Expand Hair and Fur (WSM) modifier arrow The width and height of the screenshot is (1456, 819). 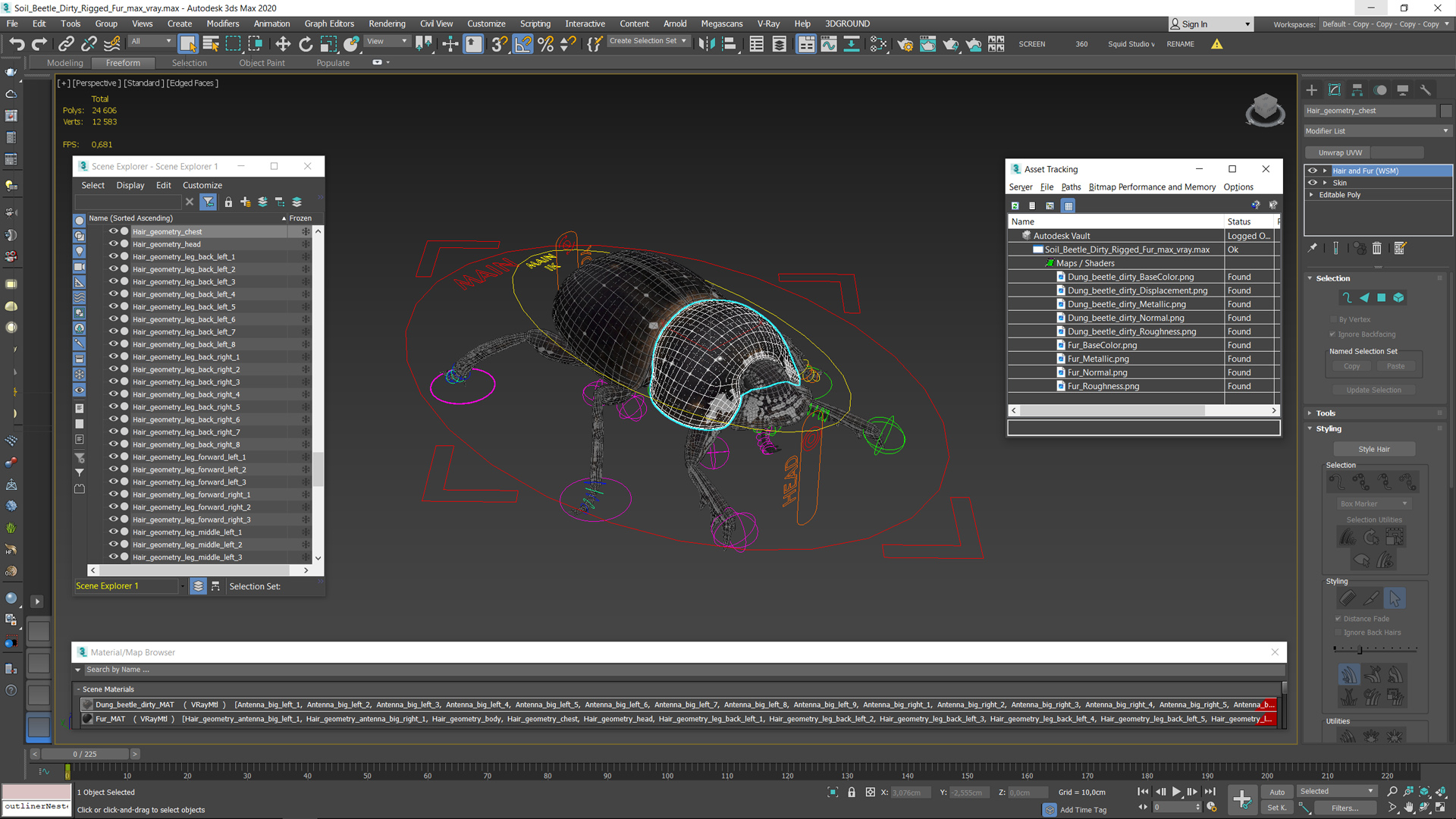[1325, 171]
